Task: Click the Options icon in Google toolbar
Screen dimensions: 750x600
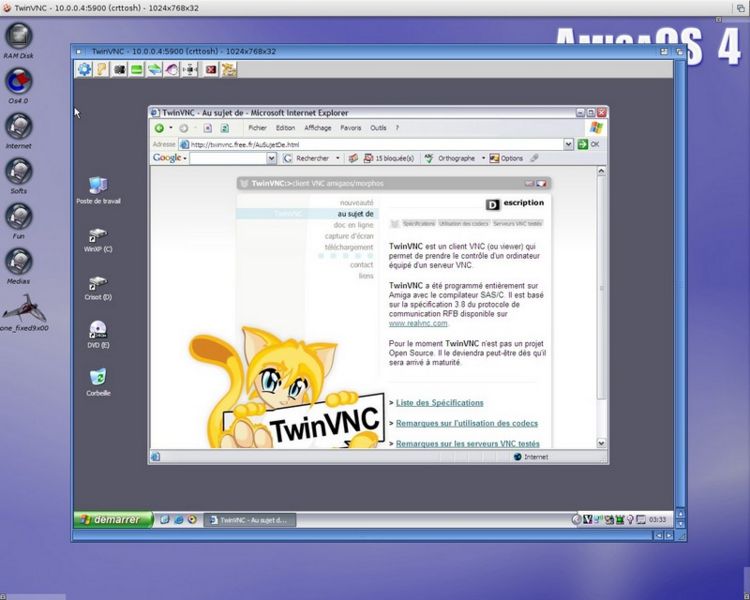Action: pos(506,158)
